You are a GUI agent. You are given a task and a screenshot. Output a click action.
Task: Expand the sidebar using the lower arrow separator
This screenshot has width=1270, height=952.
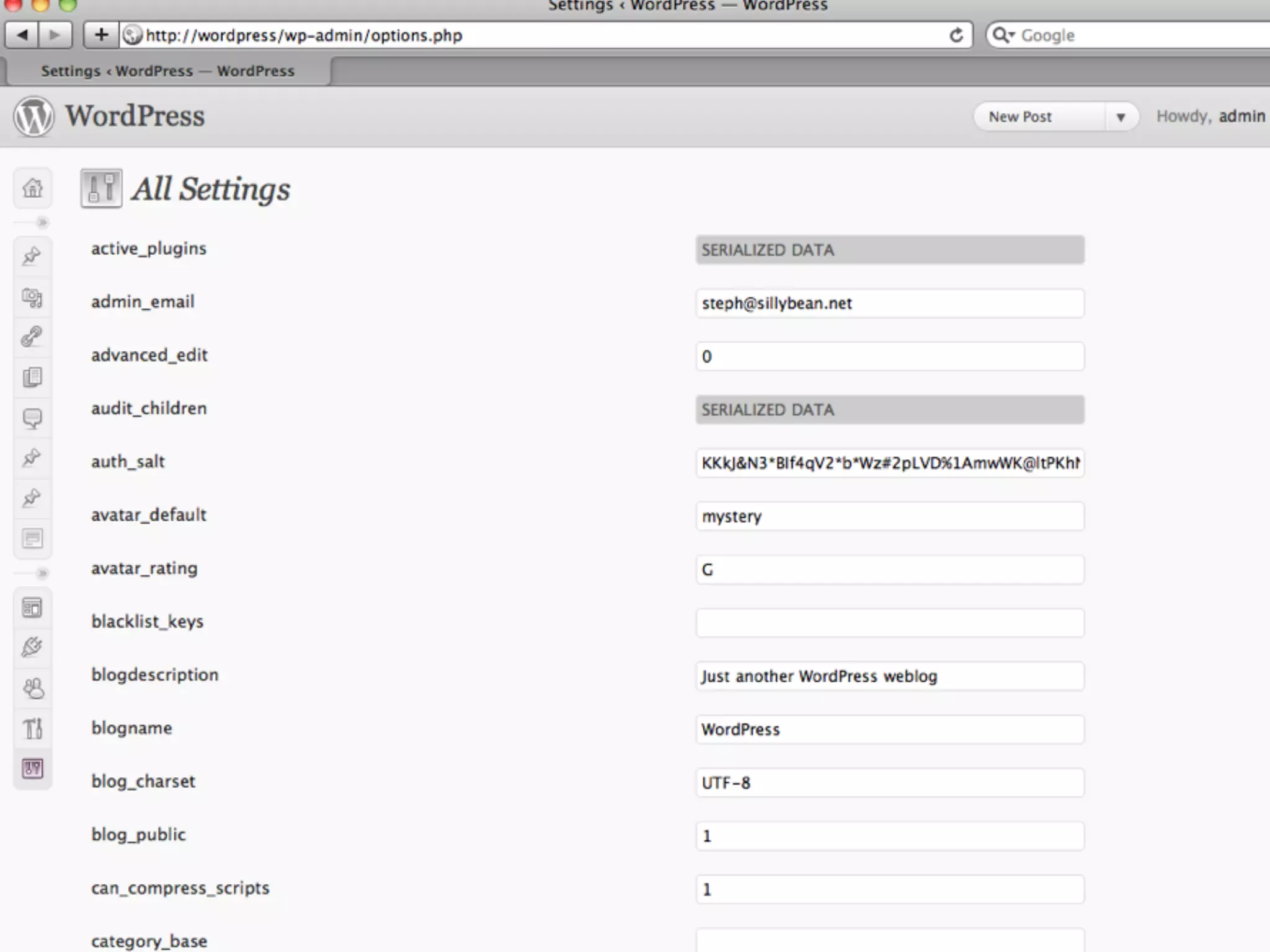click(x=42, y=573)
